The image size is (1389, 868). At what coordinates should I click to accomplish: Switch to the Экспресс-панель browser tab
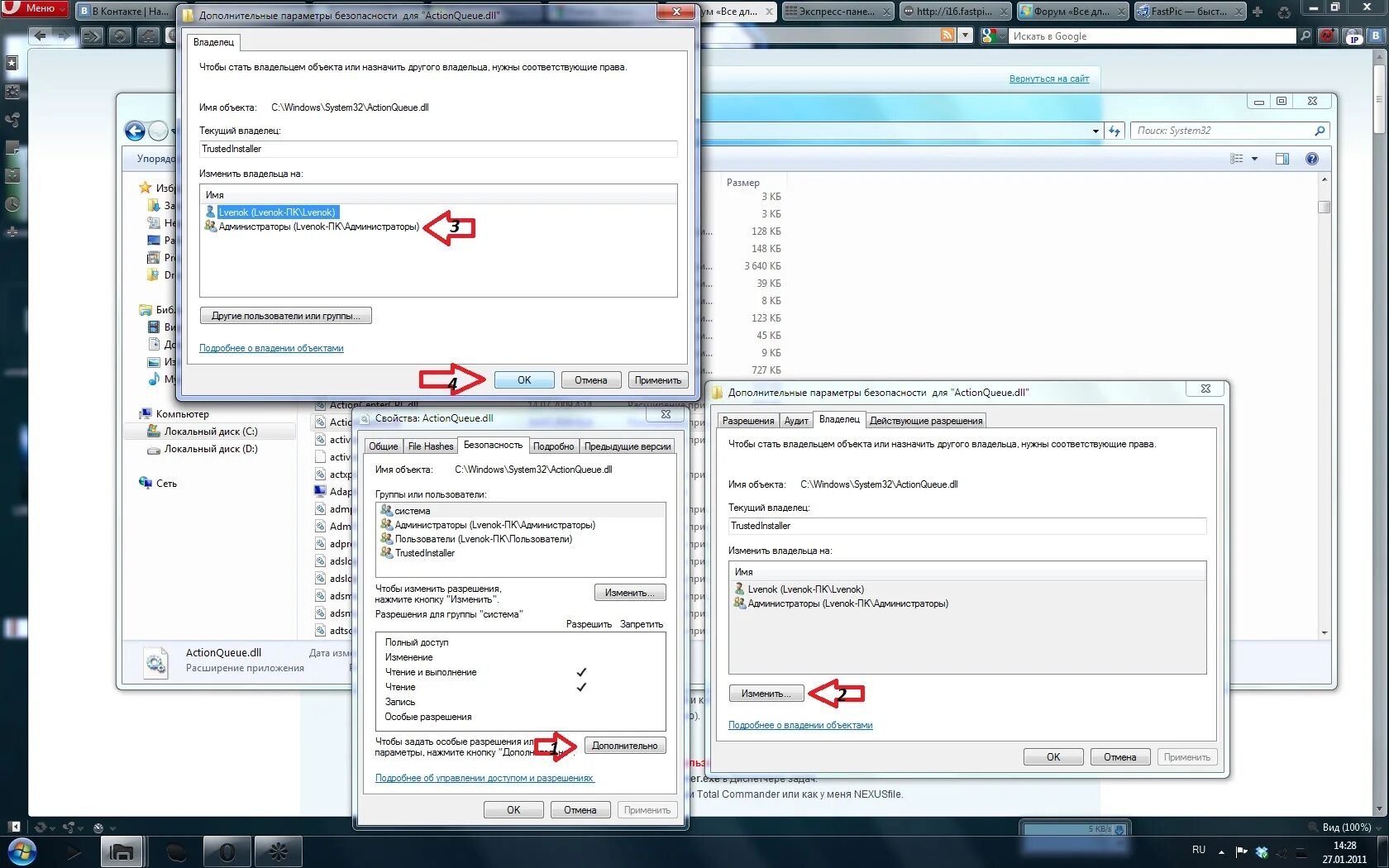click(x=837, y=11)
